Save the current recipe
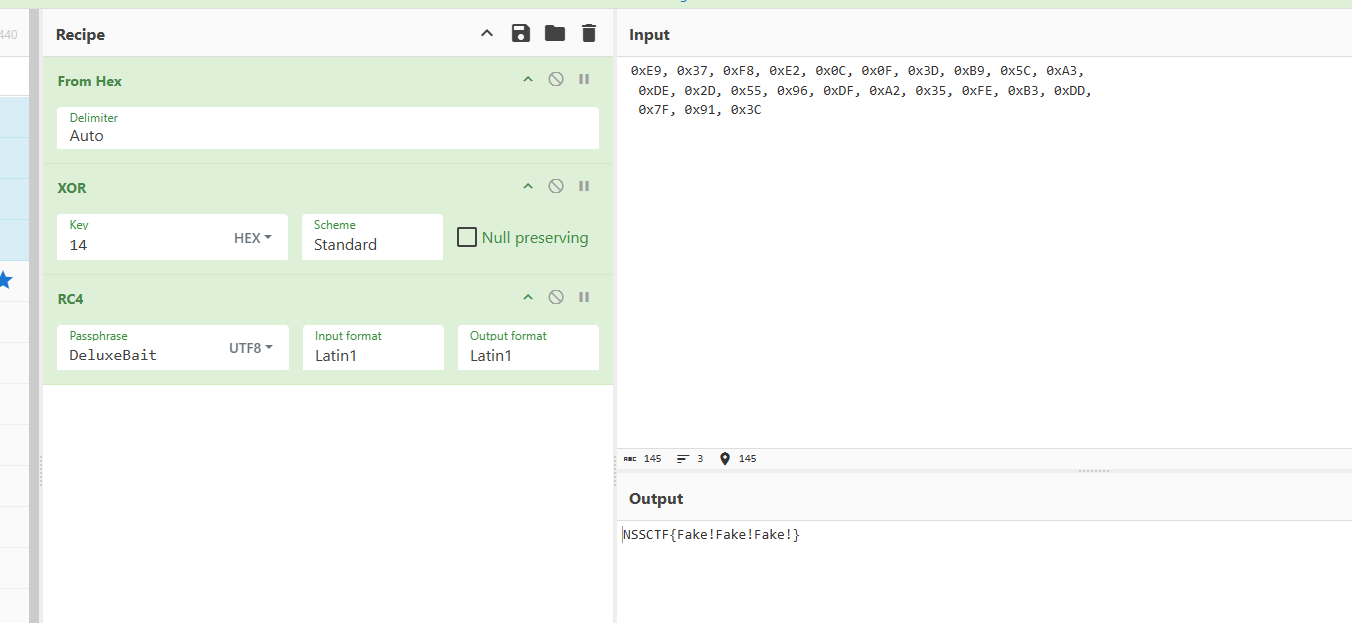The image size is (1352, 623). click(x=520, y=34)
